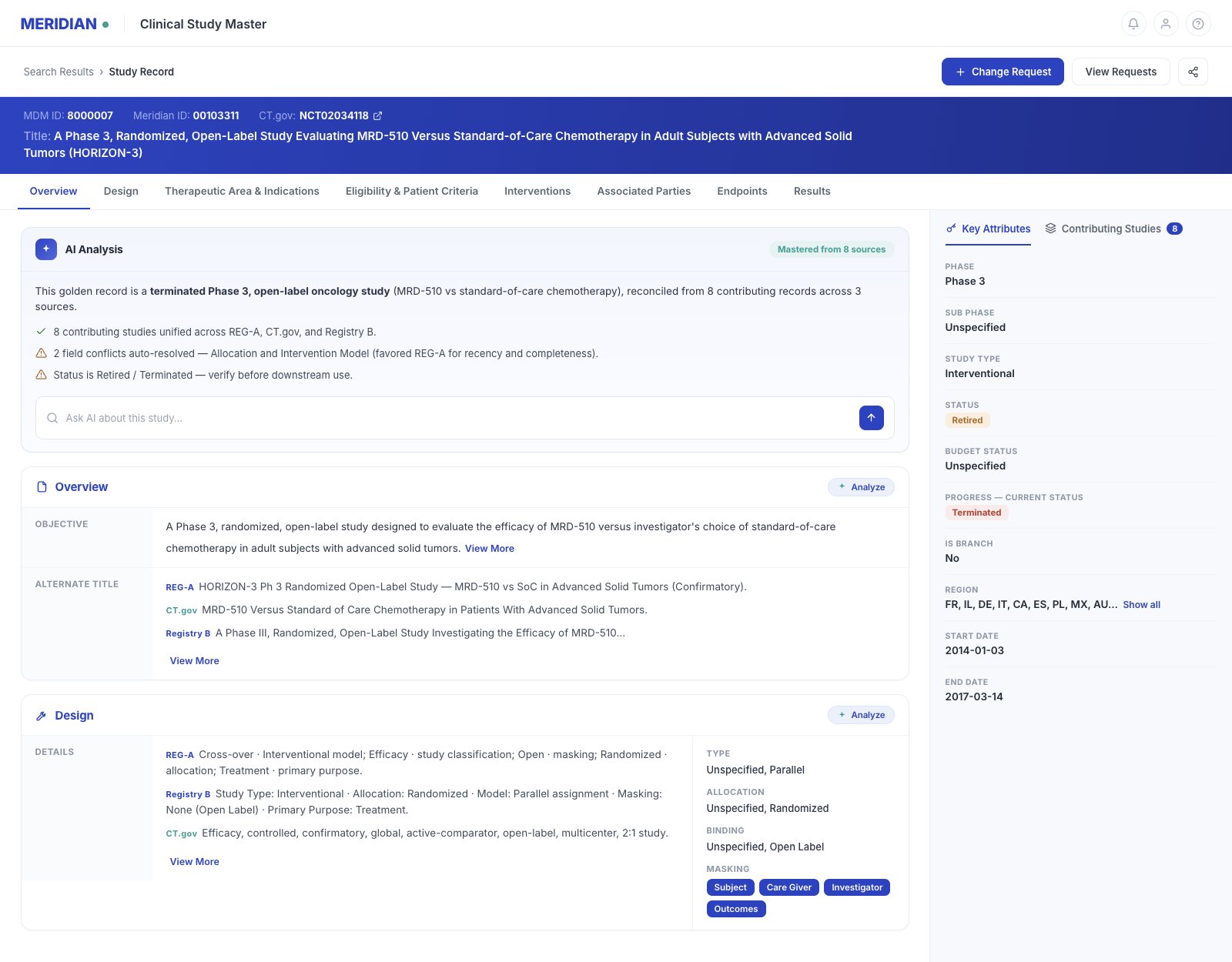Click the Registry B source tag in Alternate Title

click(x=188, y=633)
